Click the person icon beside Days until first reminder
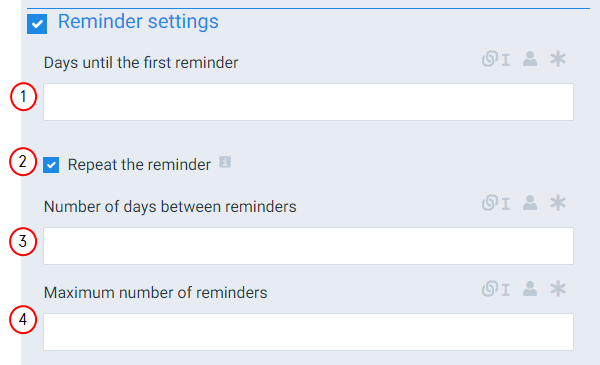This screenshot has height=365, width=600. pos(530,59)
